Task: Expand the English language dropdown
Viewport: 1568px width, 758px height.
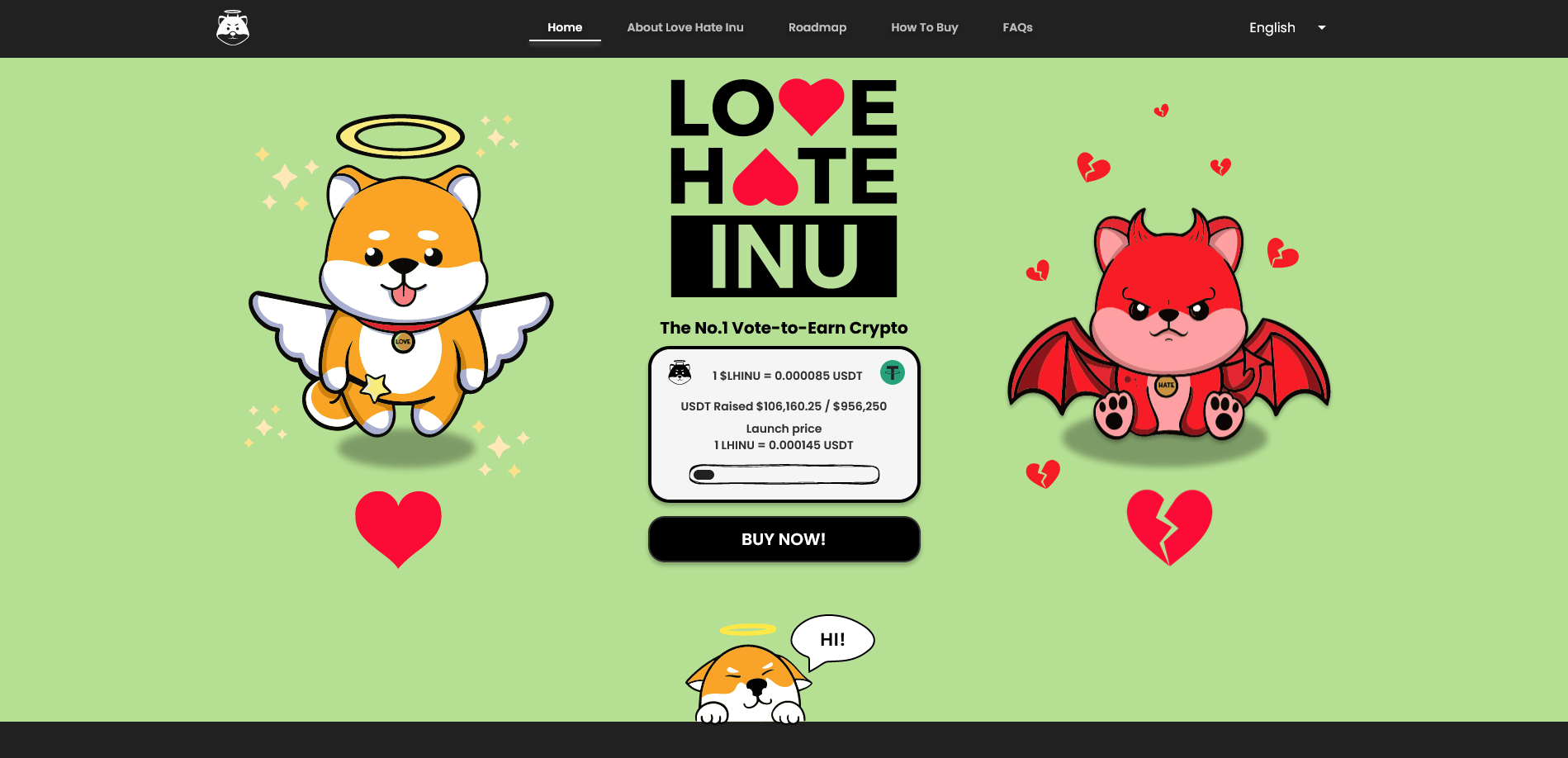Action: click(1287, 27)
